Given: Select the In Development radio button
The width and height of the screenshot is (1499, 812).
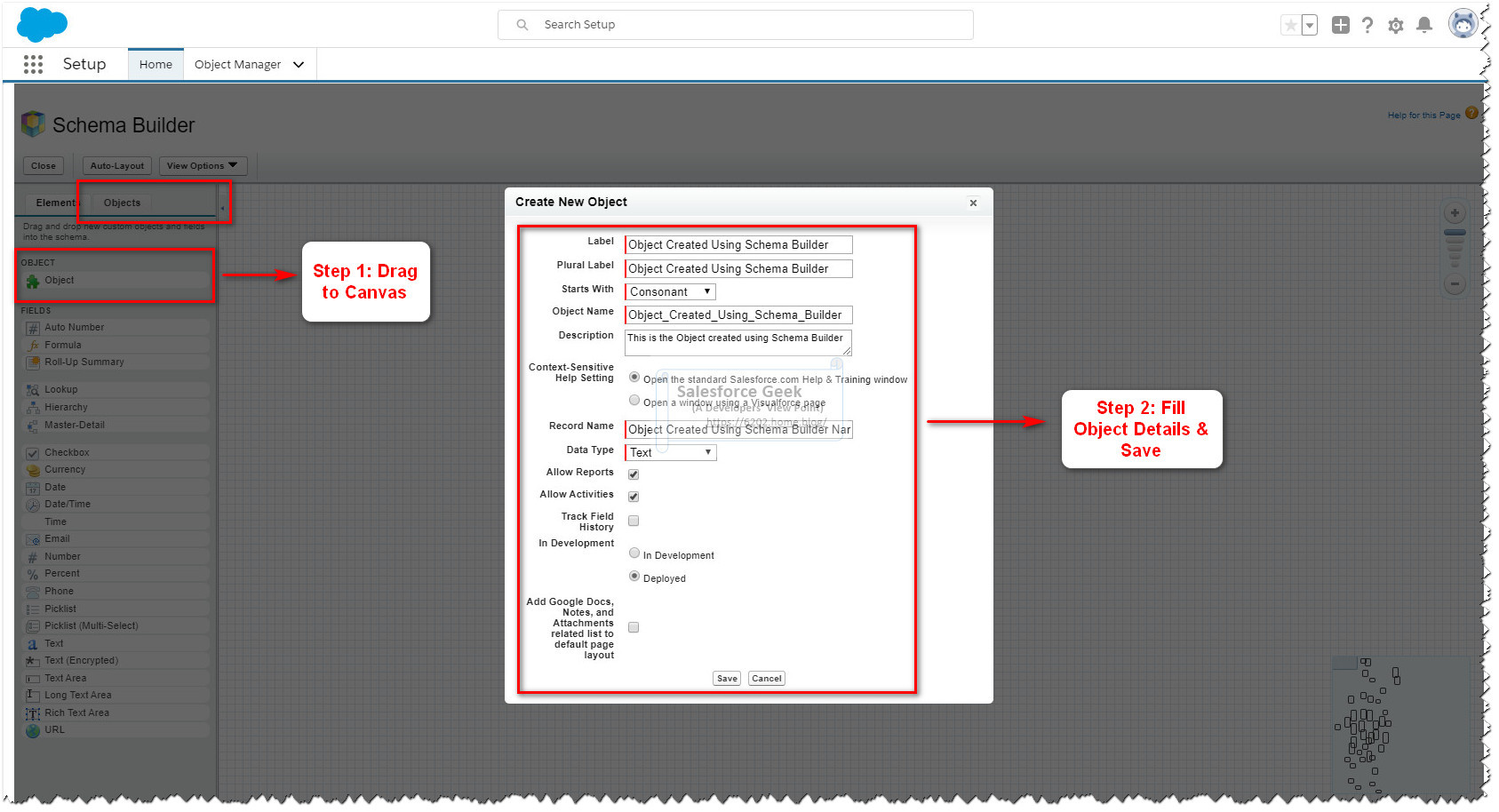Looking at the screenshot, I should [634, 553].
